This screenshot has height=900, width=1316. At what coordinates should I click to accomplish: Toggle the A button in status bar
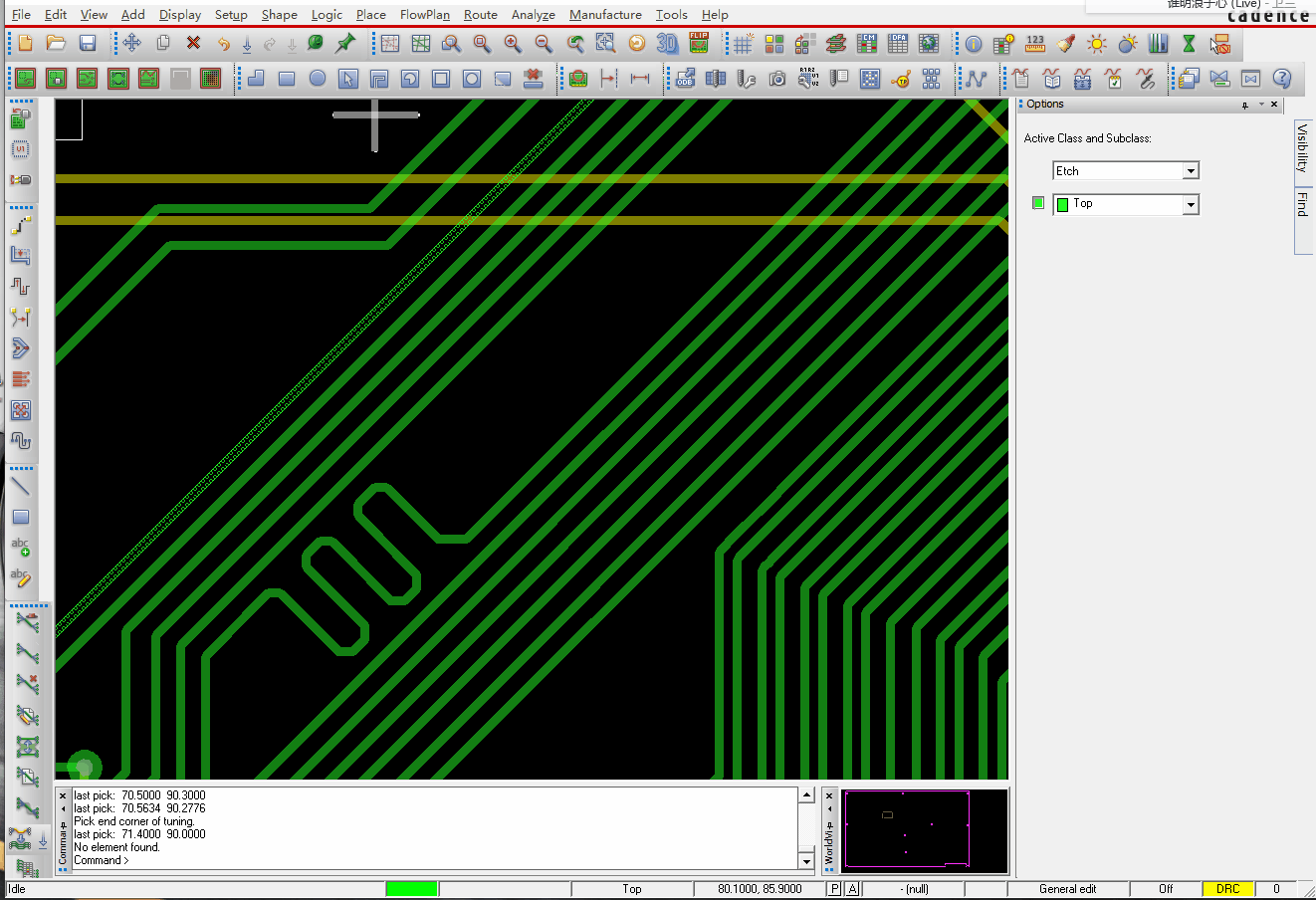coord(852,889)
